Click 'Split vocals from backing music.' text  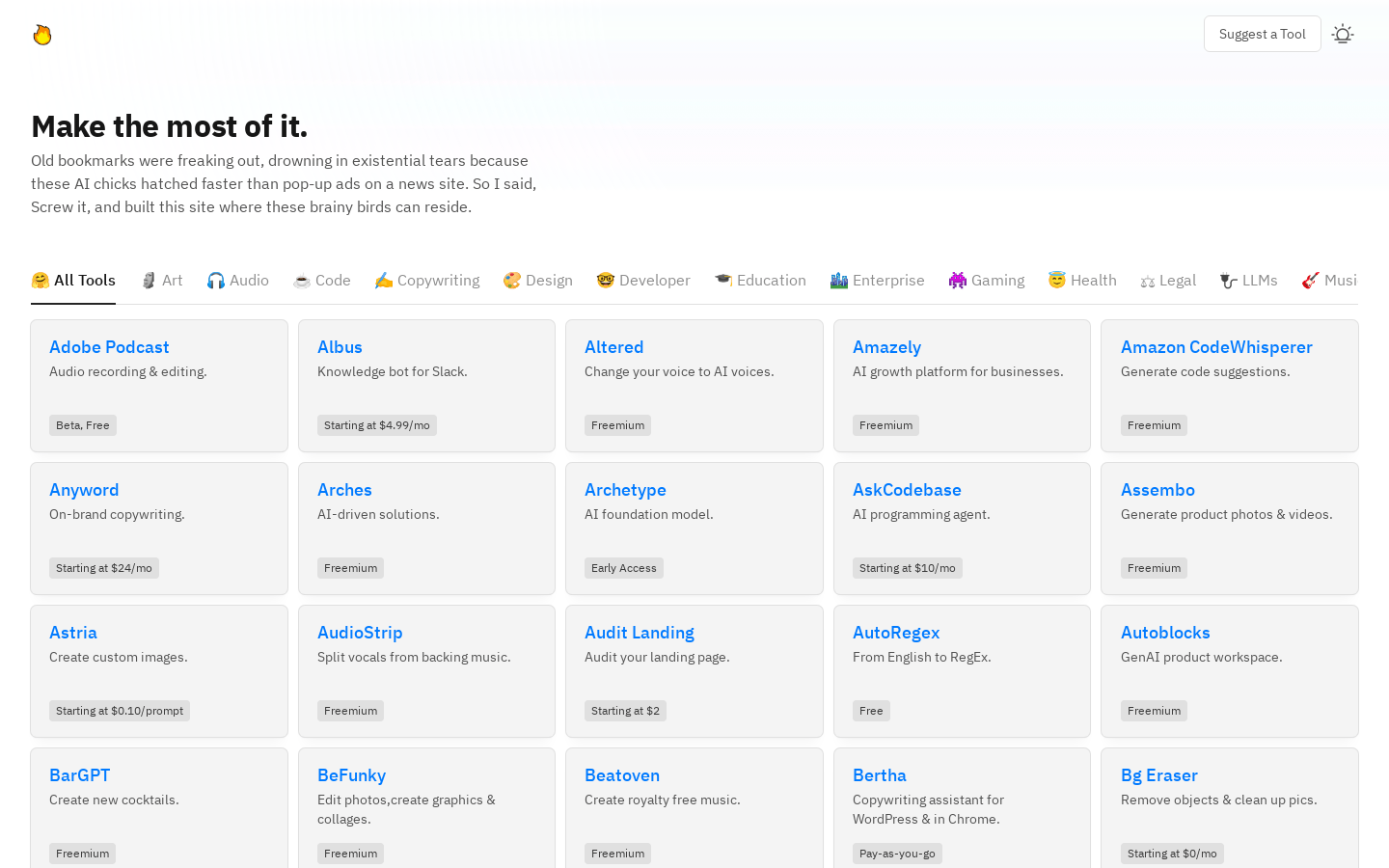[x=414, y=658]
